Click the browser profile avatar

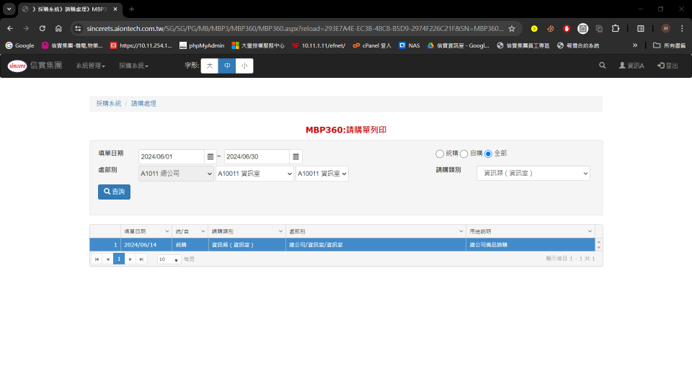(x=666, y=29)
